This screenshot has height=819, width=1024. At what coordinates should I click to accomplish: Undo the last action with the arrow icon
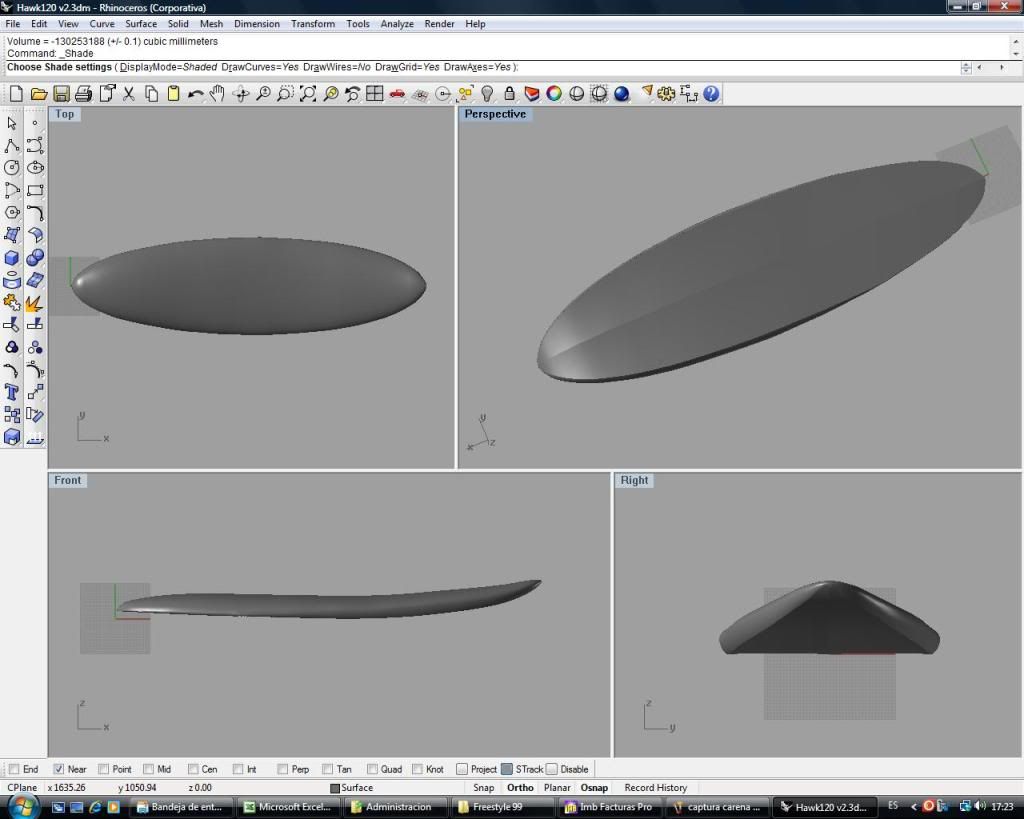[x=195, y=94]
